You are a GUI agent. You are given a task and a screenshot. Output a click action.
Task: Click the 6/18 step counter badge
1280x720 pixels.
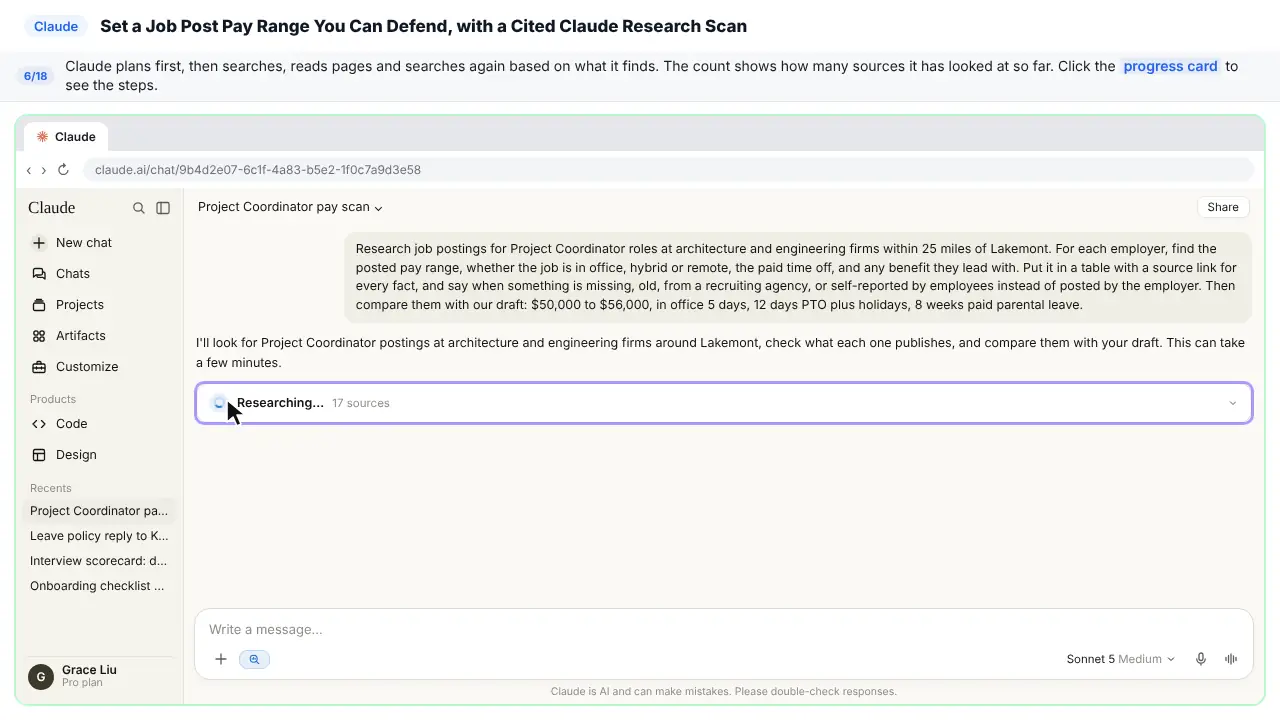[x=35, y=76]
